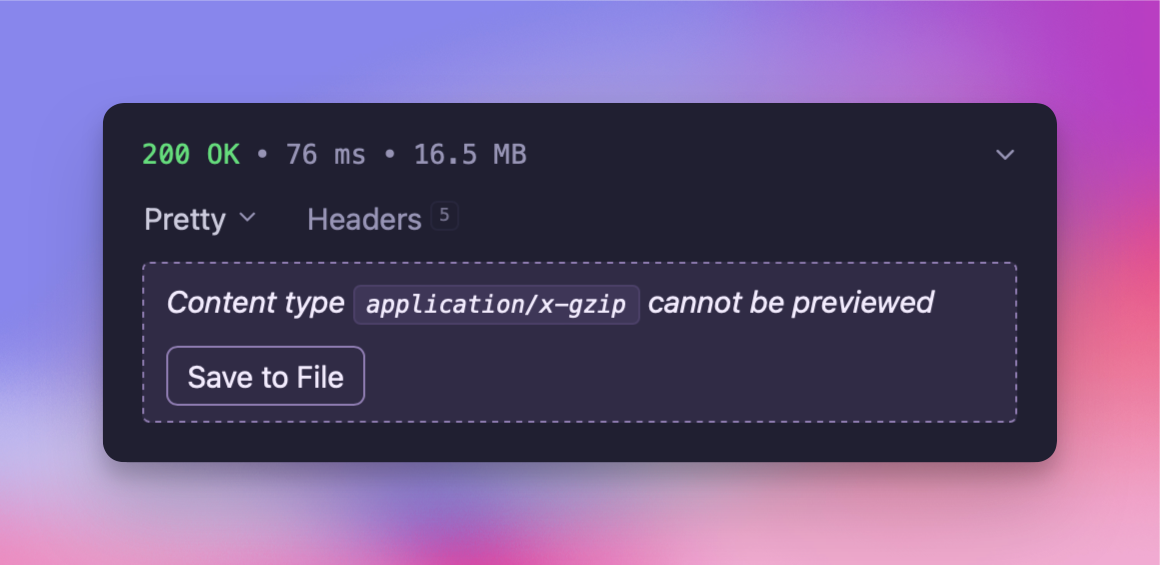Click the 76 ms response time

coord(325,155)
